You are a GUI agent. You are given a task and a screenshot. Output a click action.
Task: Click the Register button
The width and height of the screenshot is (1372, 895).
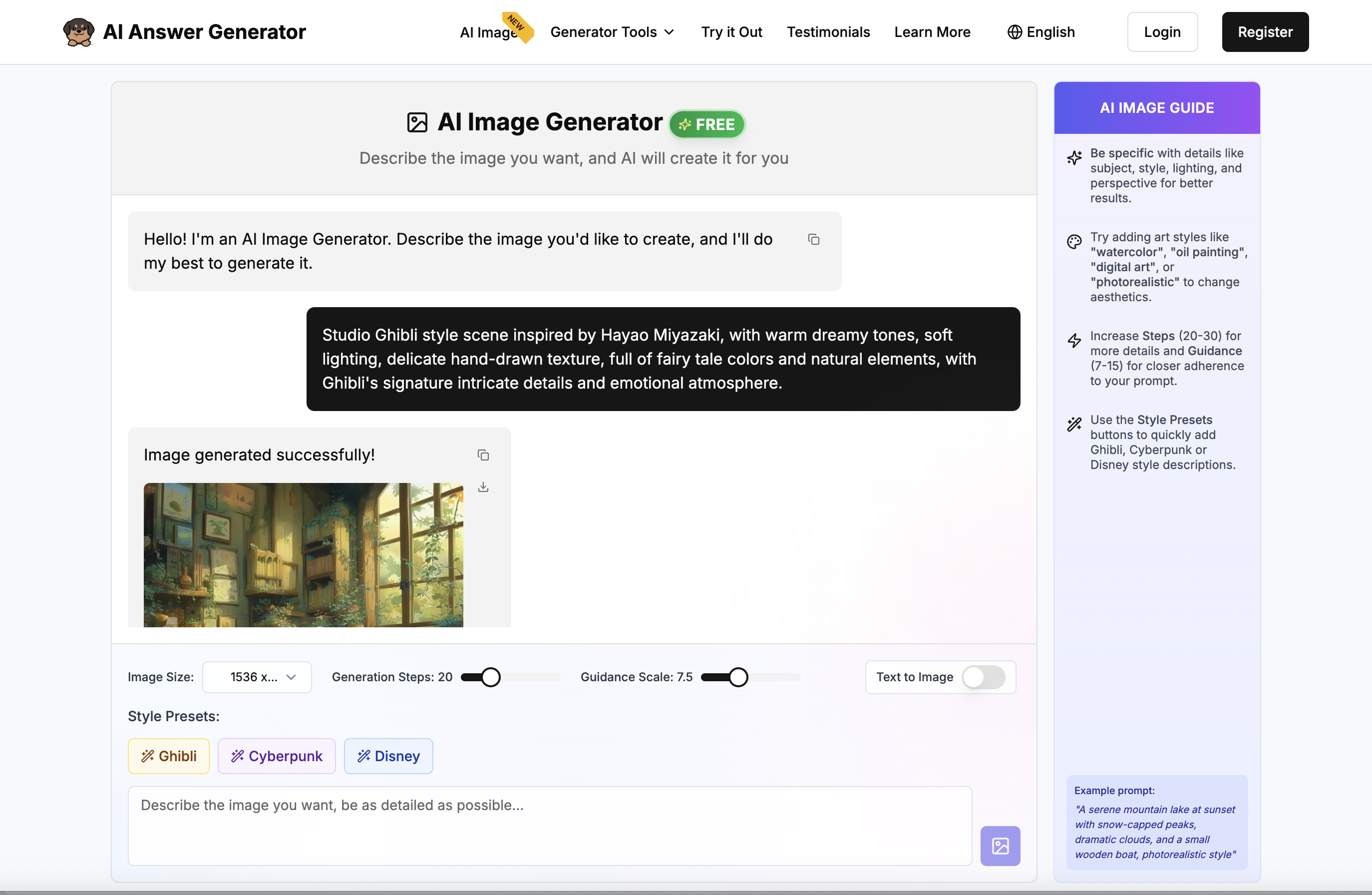coord(1265,32)
